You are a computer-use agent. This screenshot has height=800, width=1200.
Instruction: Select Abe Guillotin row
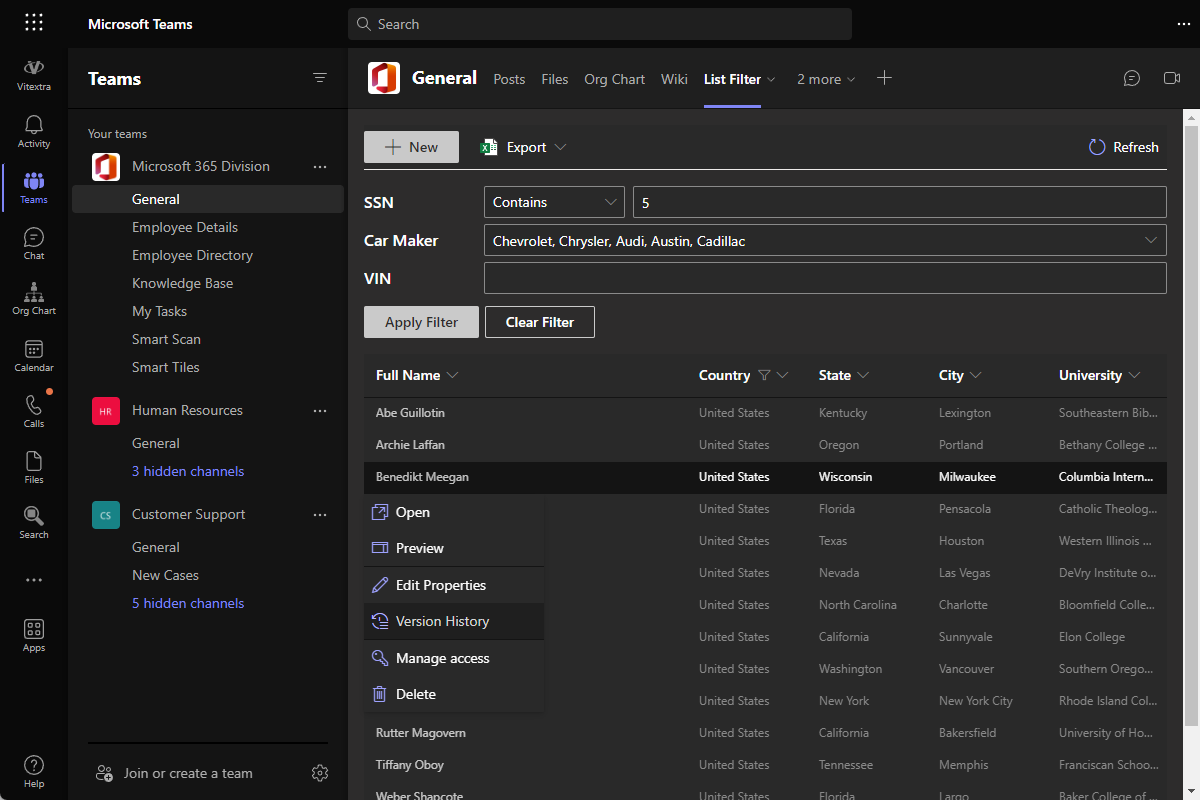[765, 413]
